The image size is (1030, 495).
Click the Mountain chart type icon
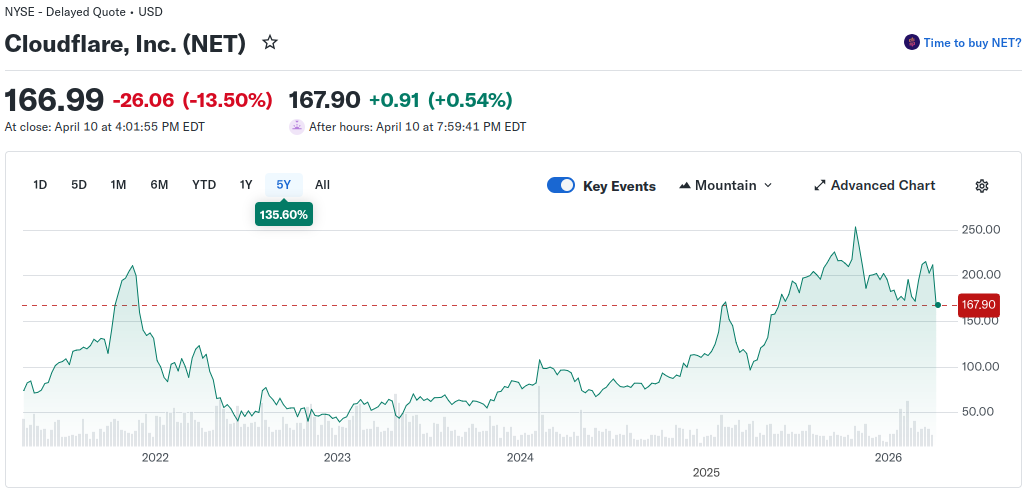[x=684, y=186]
